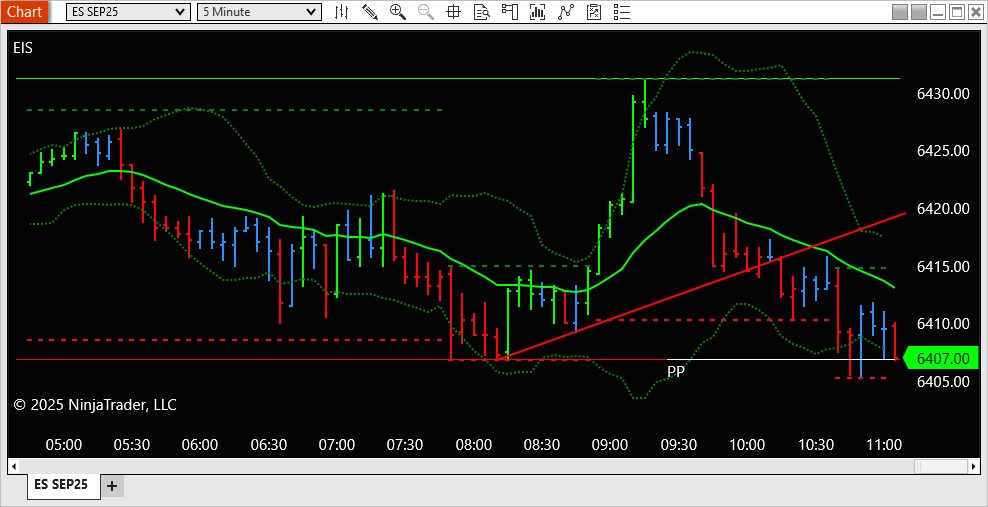Viewport: 988px width, 507px height.
Task: Open the Data Series bars icon
Action: coord(342,11)
